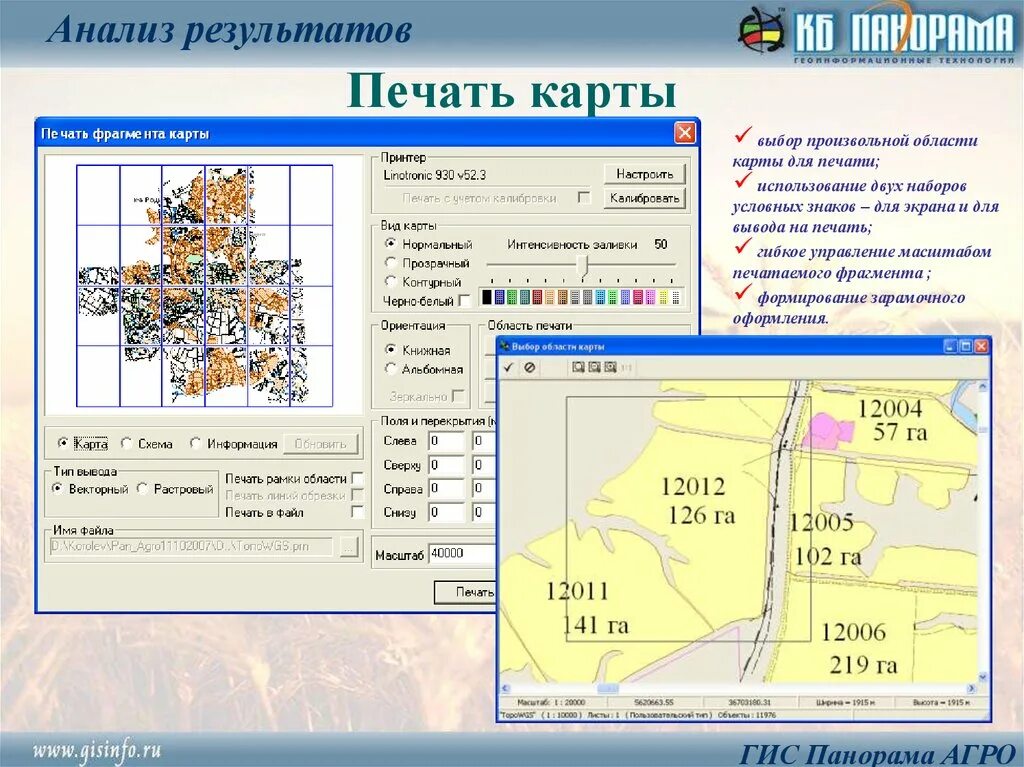This screenshot has height=767, width=1024.
Task: Click the greyed 1:1 scale toolbar icon
Action: [626, 368]
